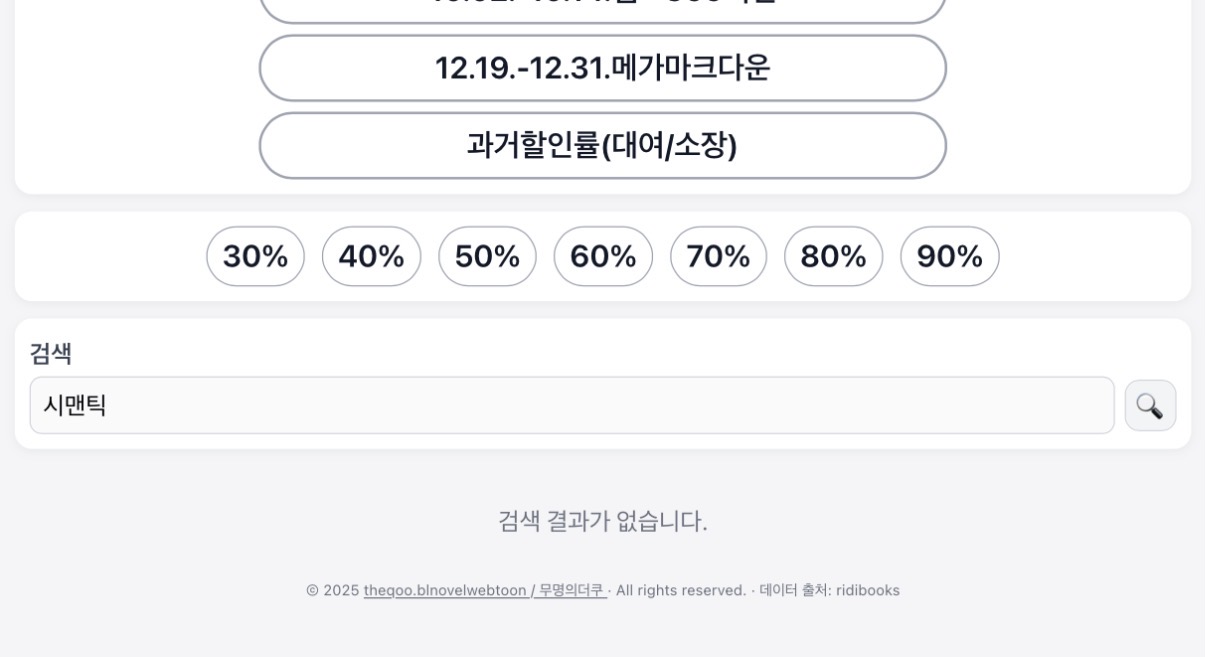Visit the theqoo.blnovelwebtoon footer link

(x=444, y=591)
